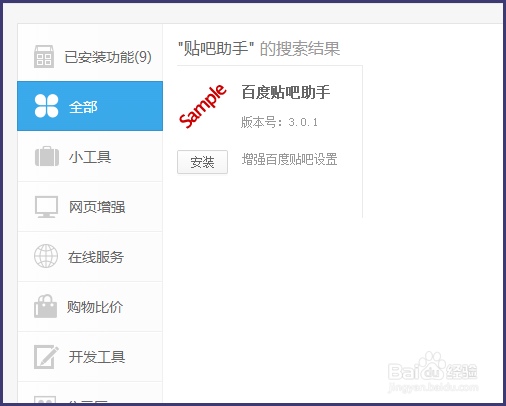This screenshot has height=406, width=506.
Task: Click version text 版本号: 3.0.1
Action: pyautogui.click(x=279, y=122)
